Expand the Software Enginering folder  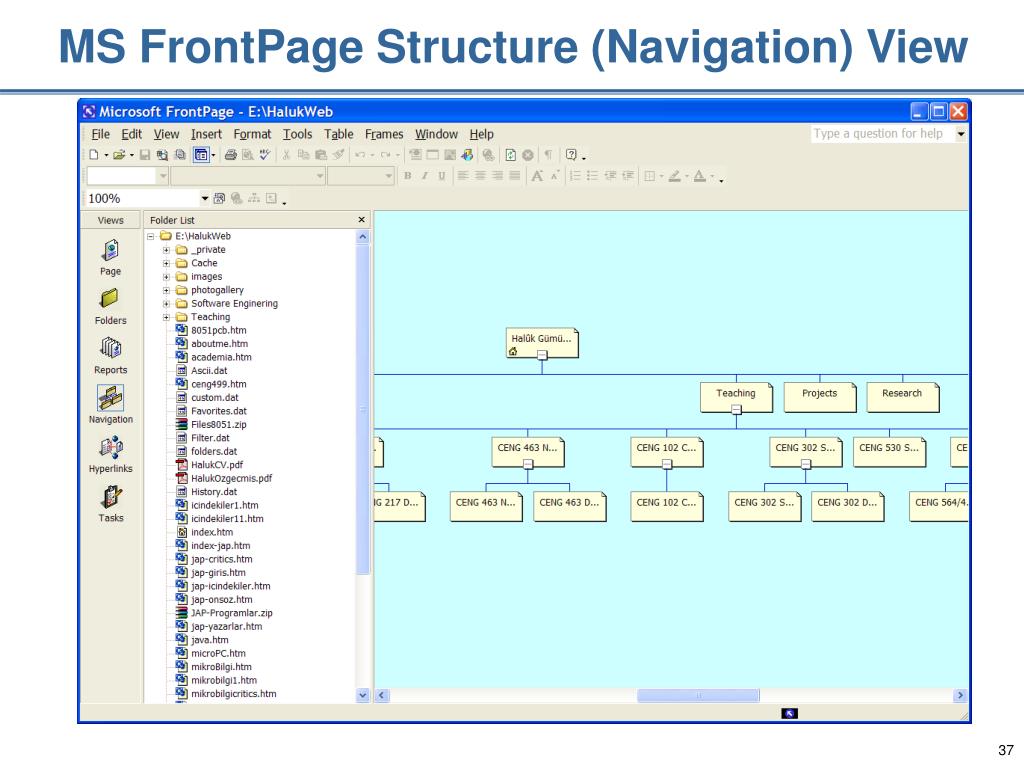pyautogui.click(x=167, y=304)
